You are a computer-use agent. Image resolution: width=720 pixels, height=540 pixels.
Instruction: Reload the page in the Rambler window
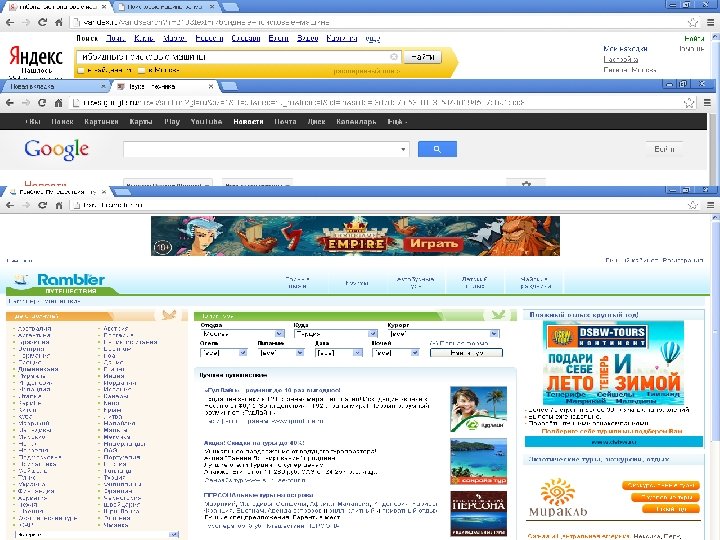[42, 205]
